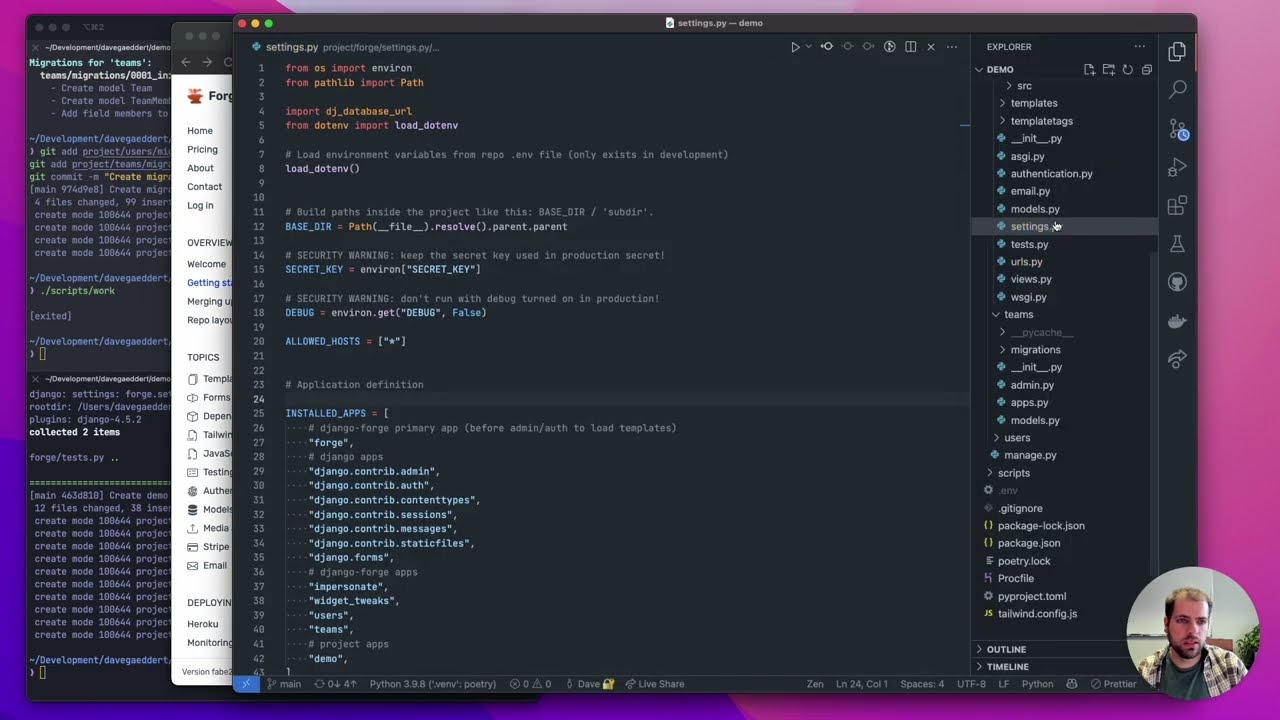Select Python 3.9.8 interpreter in status bar
The image size is (1280, 720).
tap(433, 684)
